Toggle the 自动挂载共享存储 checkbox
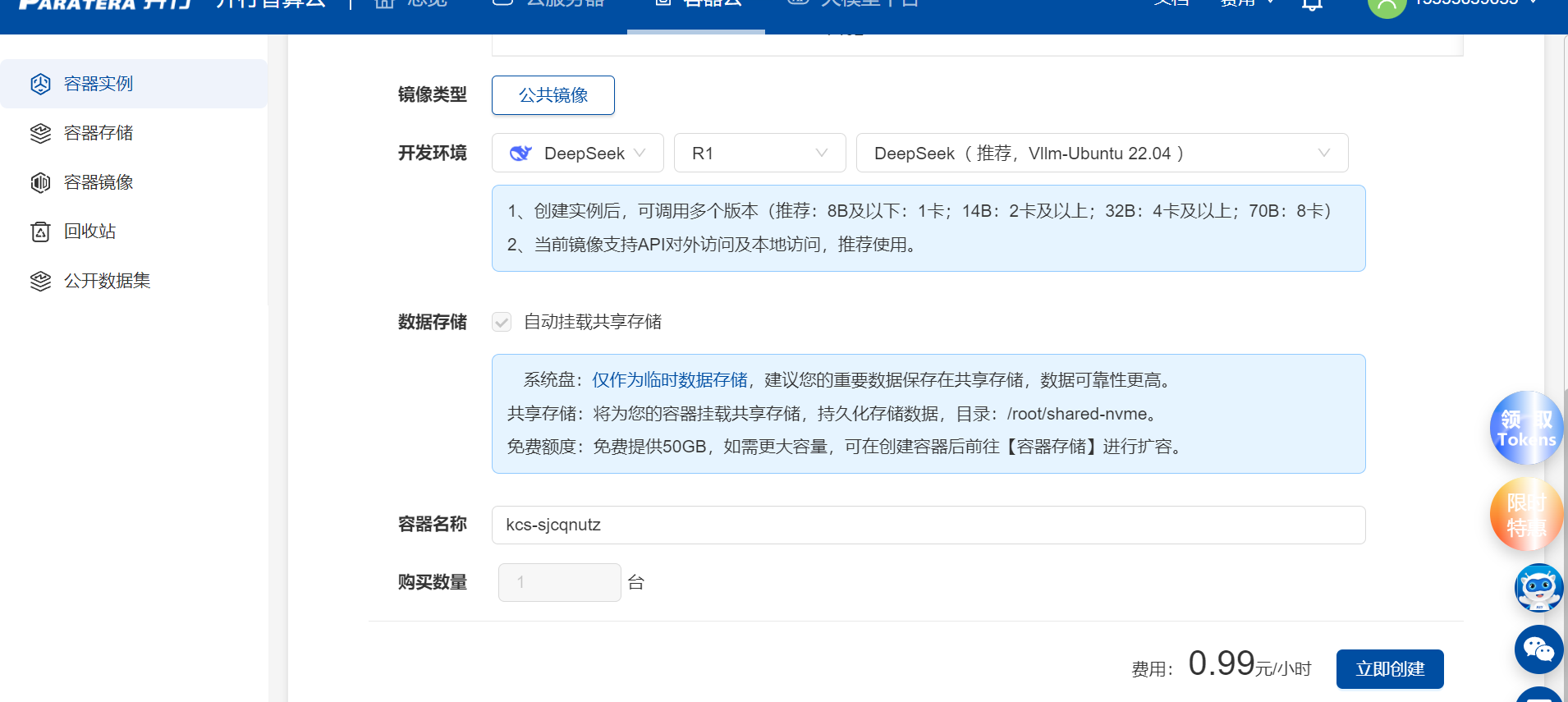This screenshot has width=1568, height=702. coord(502,322)
